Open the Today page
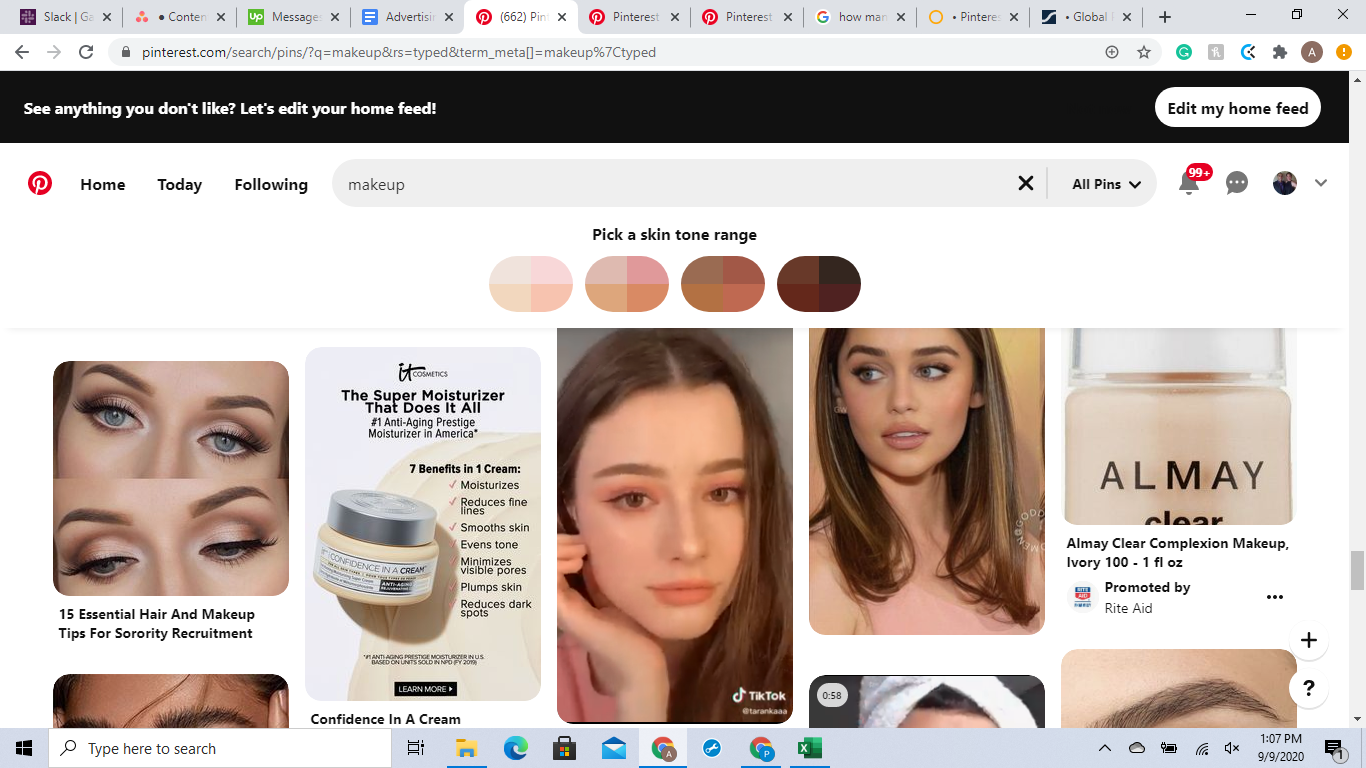 (180, 184)
